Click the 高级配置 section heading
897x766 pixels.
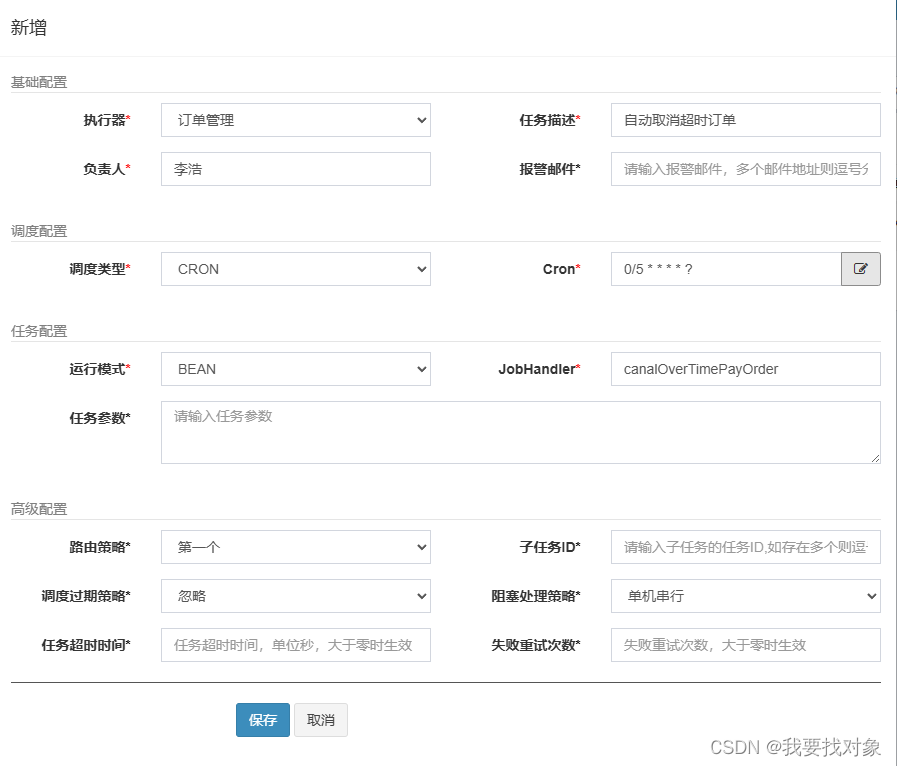(39, 509)
